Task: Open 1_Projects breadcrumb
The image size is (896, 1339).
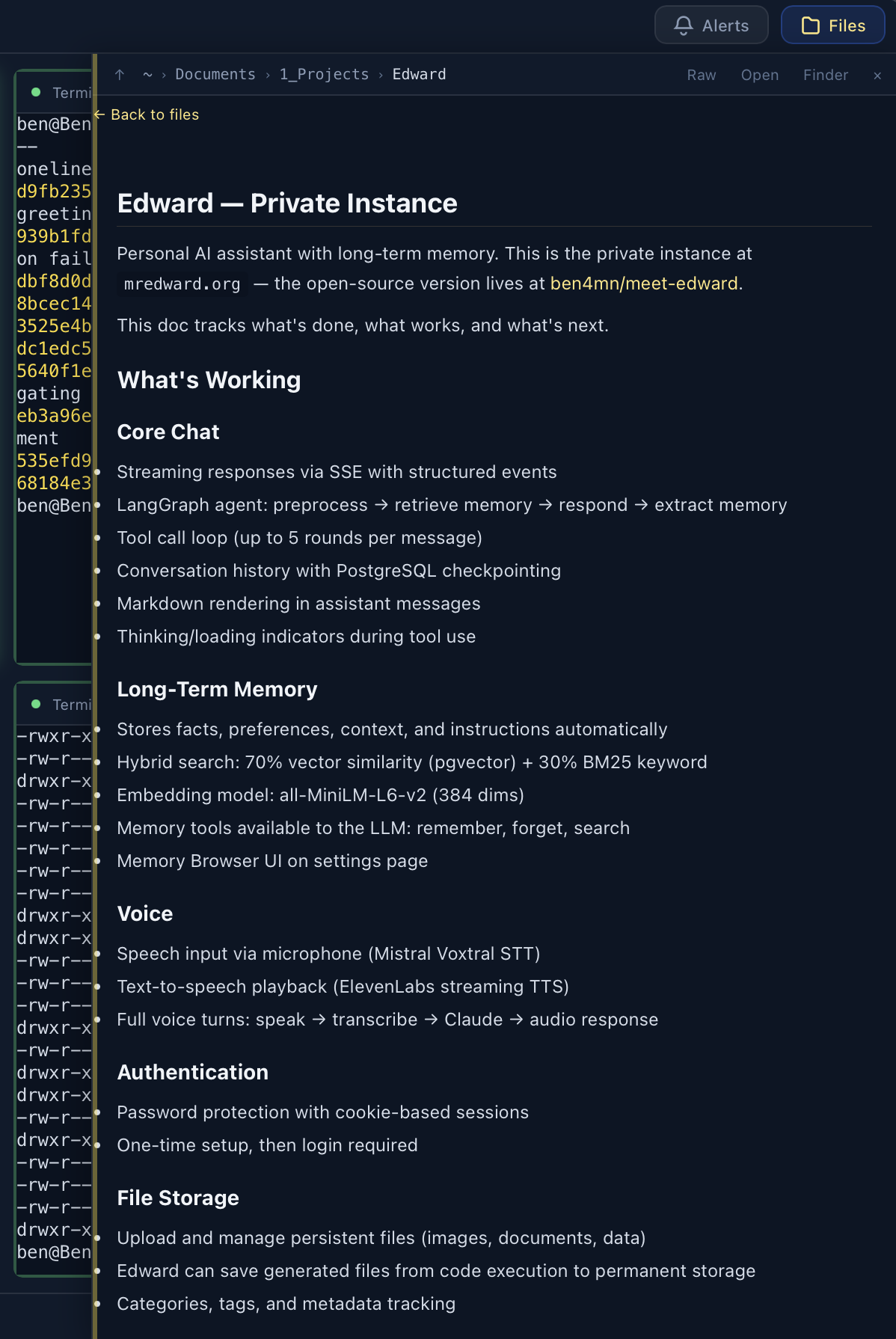Action: (x=324, y=75)
